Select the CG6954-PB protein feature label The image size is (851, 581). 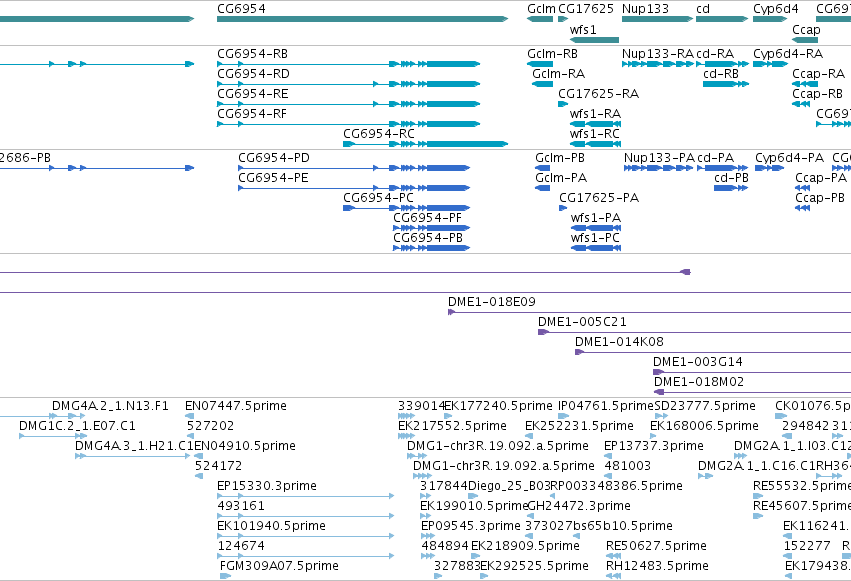click(428, 238)
